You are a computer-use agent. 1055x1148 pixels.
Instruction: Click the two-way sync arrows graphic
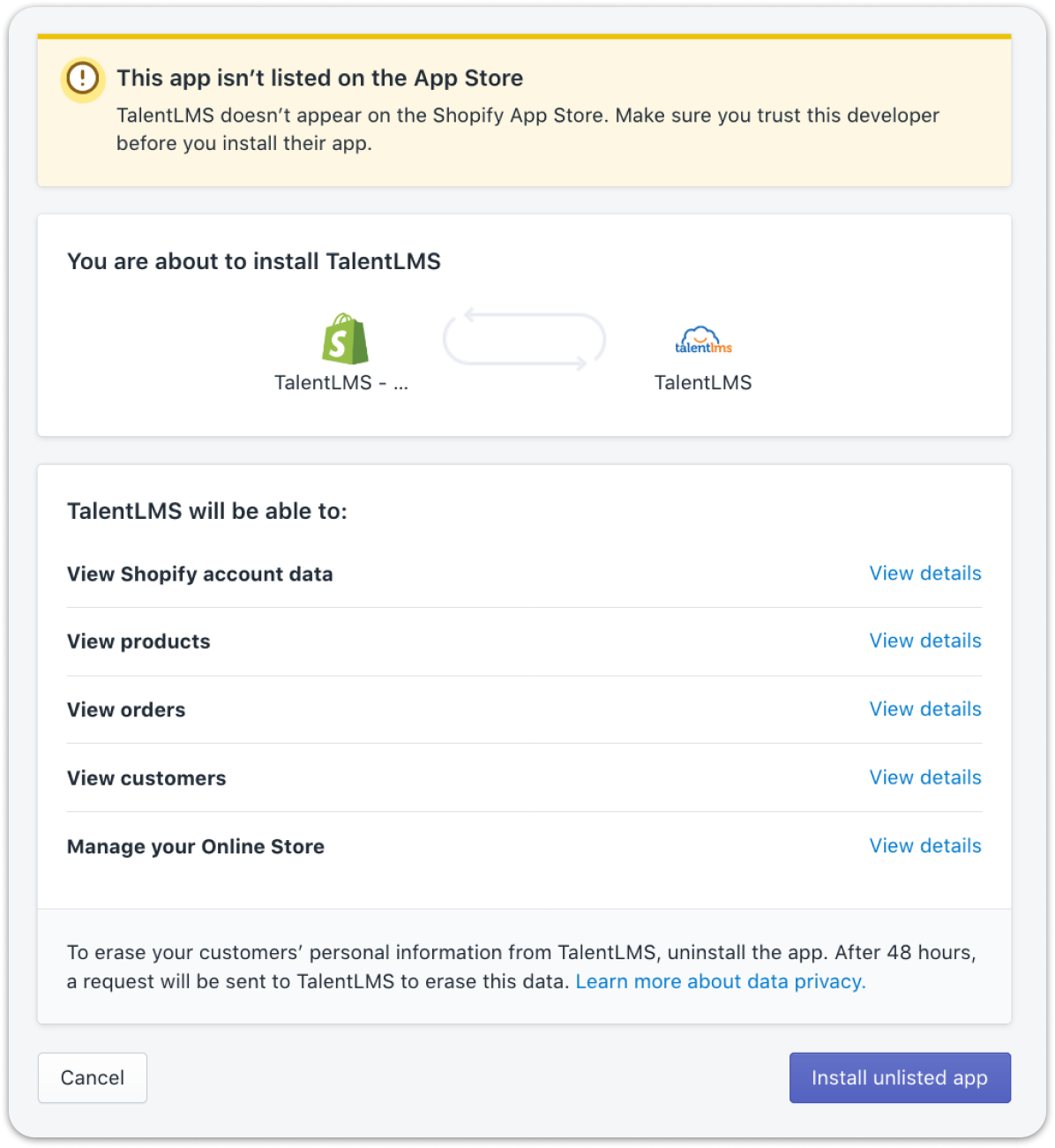click(524, 339)
